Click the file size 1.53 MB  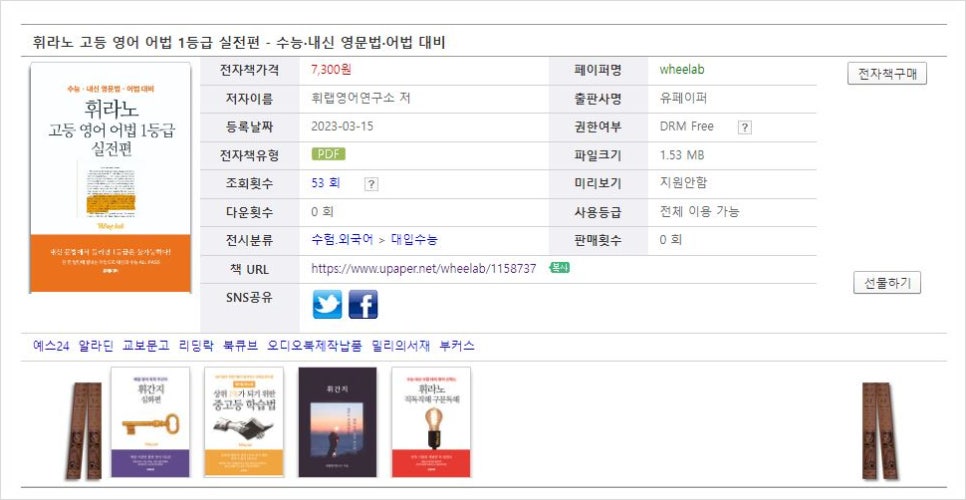[681, 155]
